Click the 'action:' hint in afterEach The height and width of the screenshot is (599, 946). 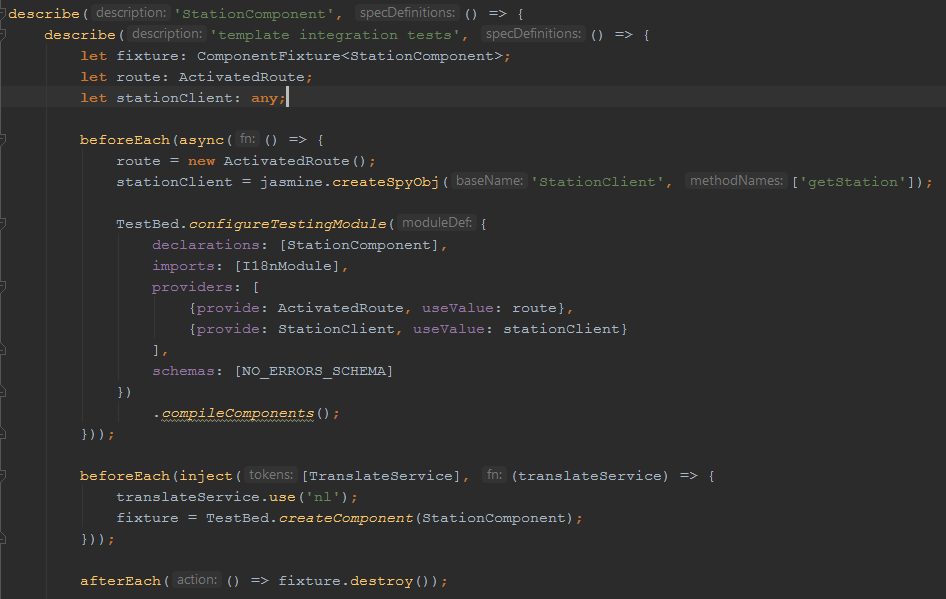pyautogui.click(x=196, y=581)
